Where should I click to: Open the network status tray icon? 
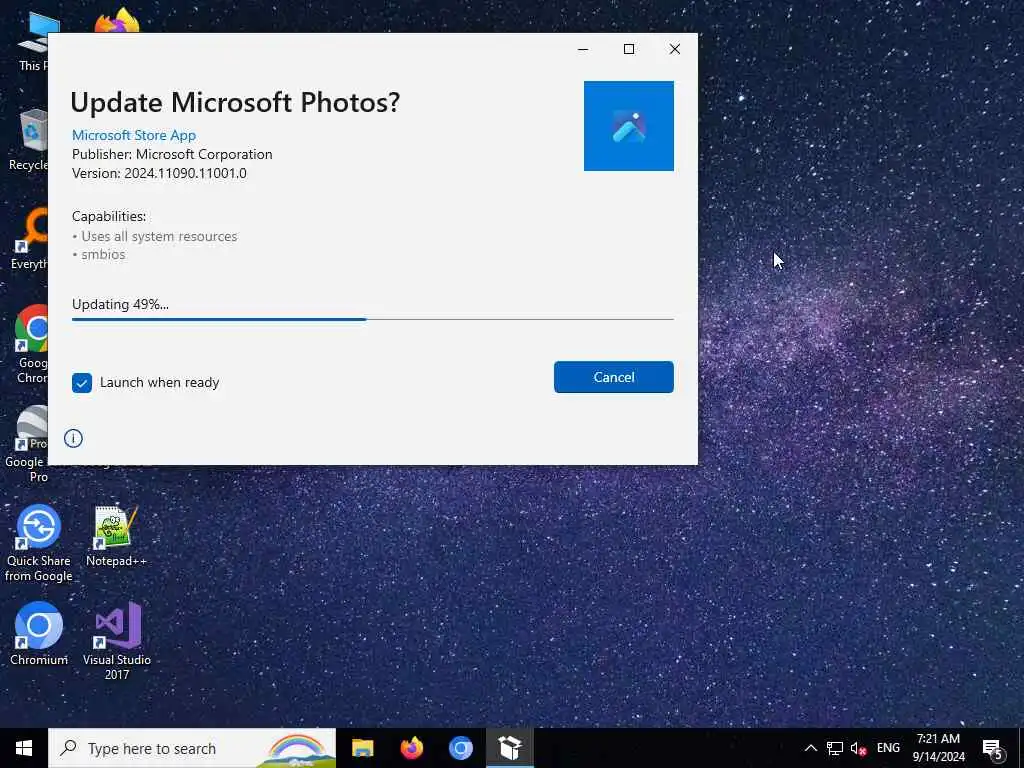pos(835,748)
